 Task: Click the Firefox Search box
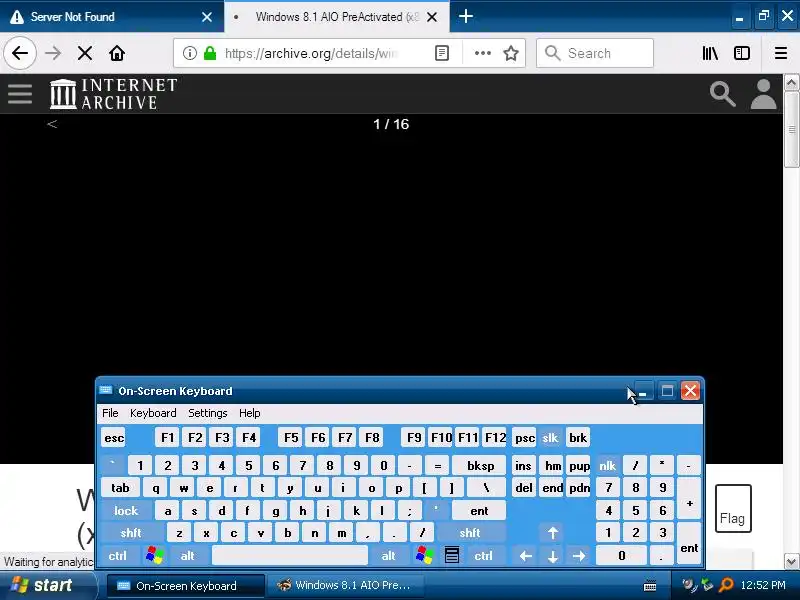pos(595,53)
